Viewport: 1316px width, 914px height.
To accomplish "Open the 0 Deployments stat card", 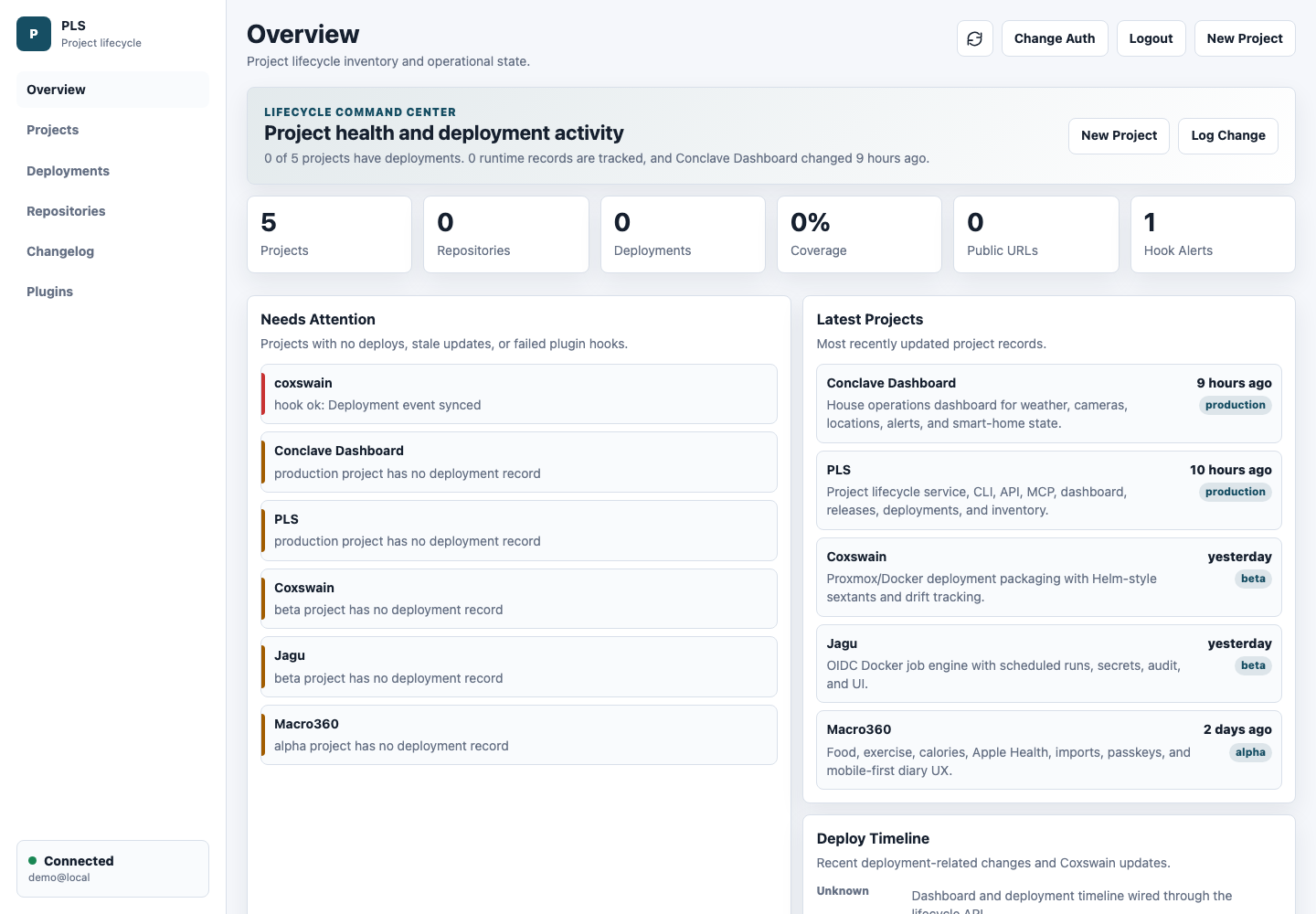I will 683,234.
